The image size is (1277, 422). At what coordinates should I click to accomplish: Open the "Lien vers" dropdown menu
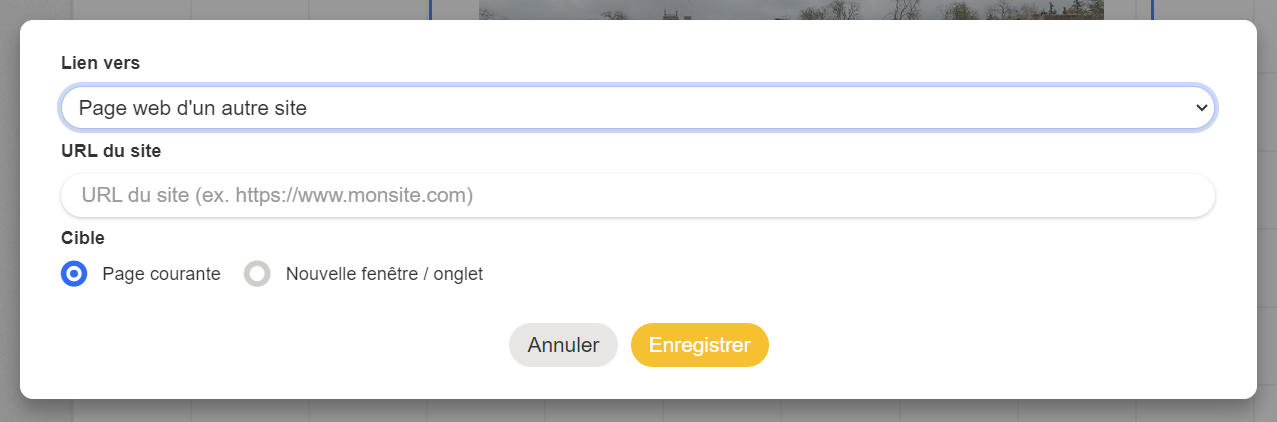638,108
